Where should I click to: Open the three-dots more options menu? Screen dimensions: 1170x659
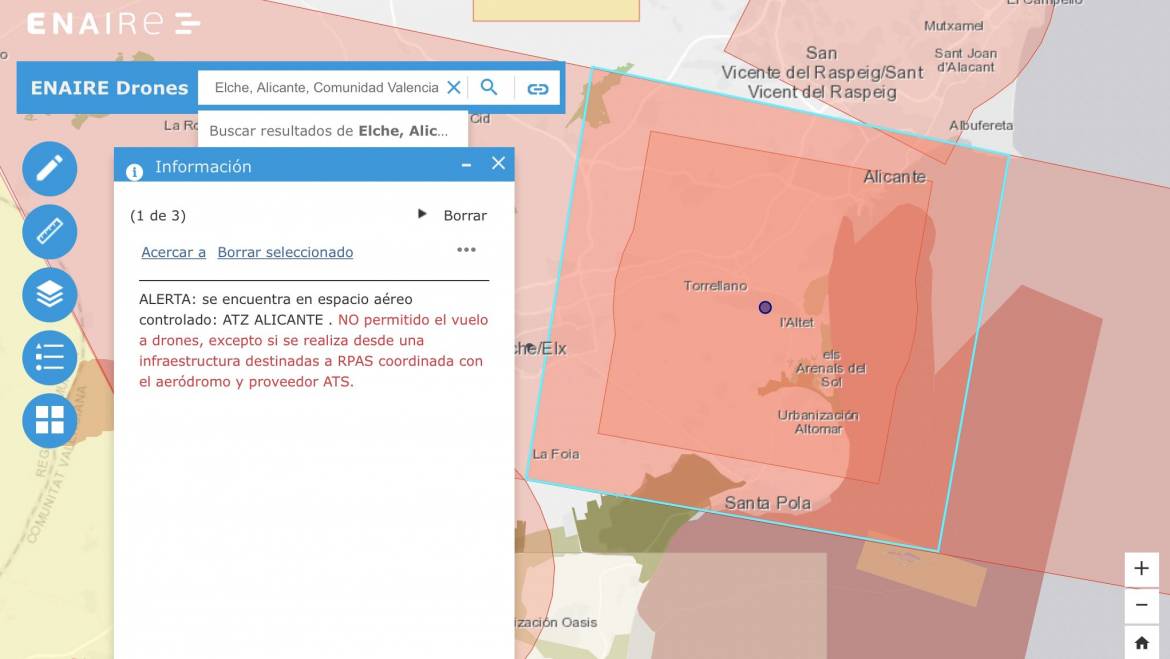tap(466, 250)
